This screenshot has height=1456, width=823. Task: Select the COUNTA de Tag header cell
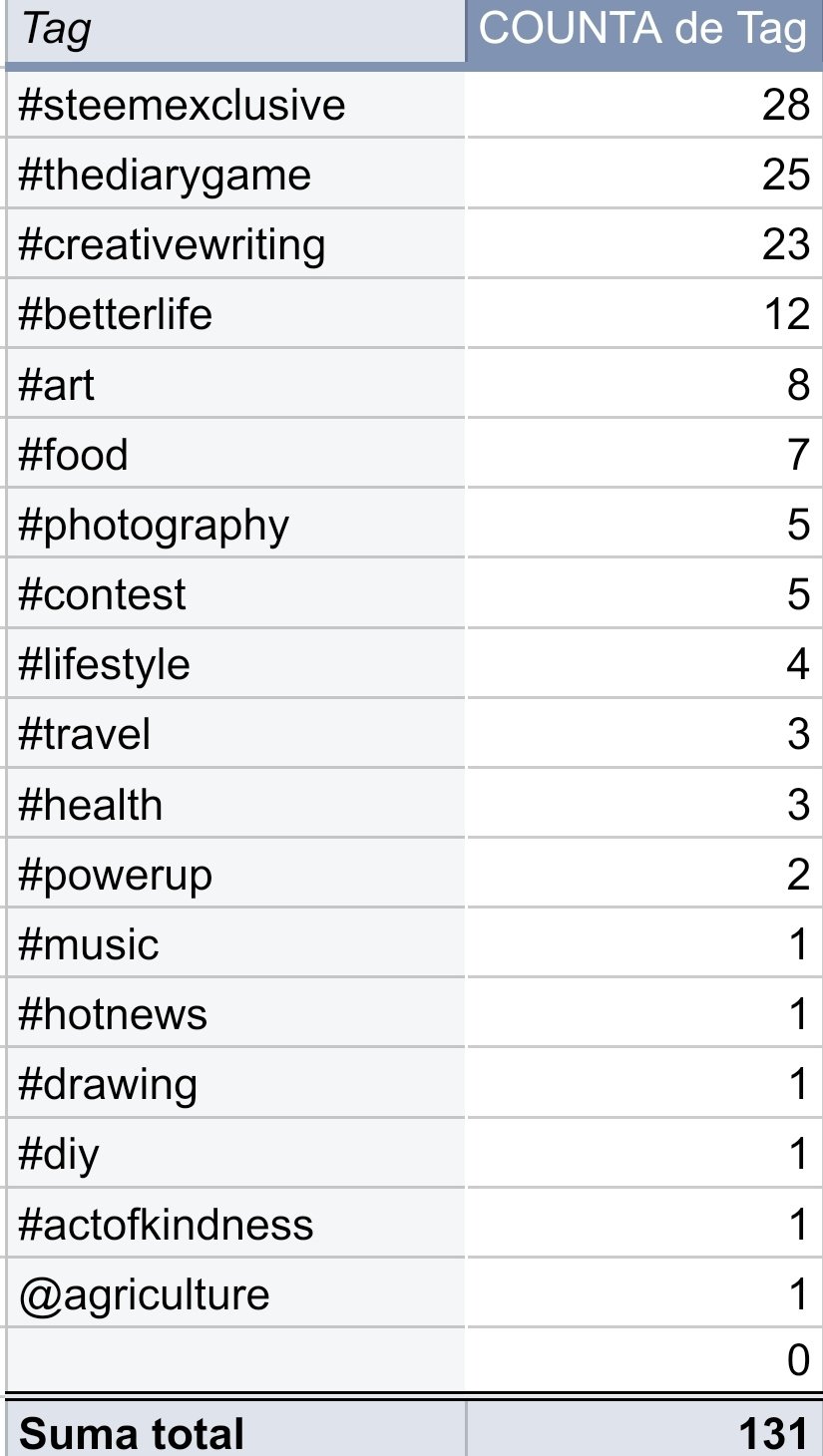coord(644,31)
